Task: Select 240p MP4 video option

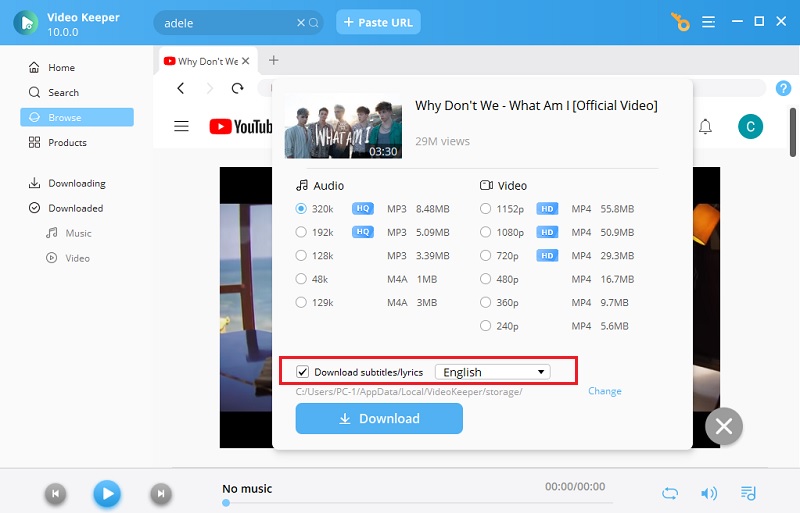Action: pyautogui.click(x=485, y=326)
